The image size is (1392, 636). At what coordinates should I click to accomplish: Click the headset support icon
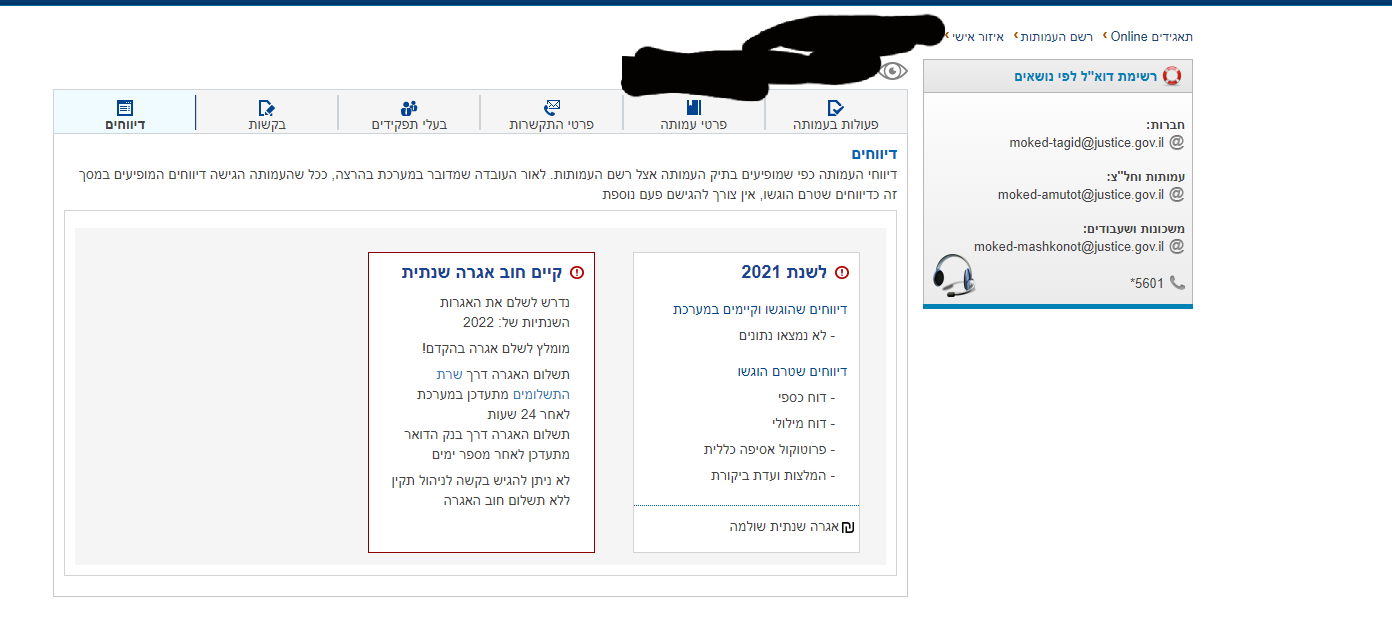click(x=955, y=275)
